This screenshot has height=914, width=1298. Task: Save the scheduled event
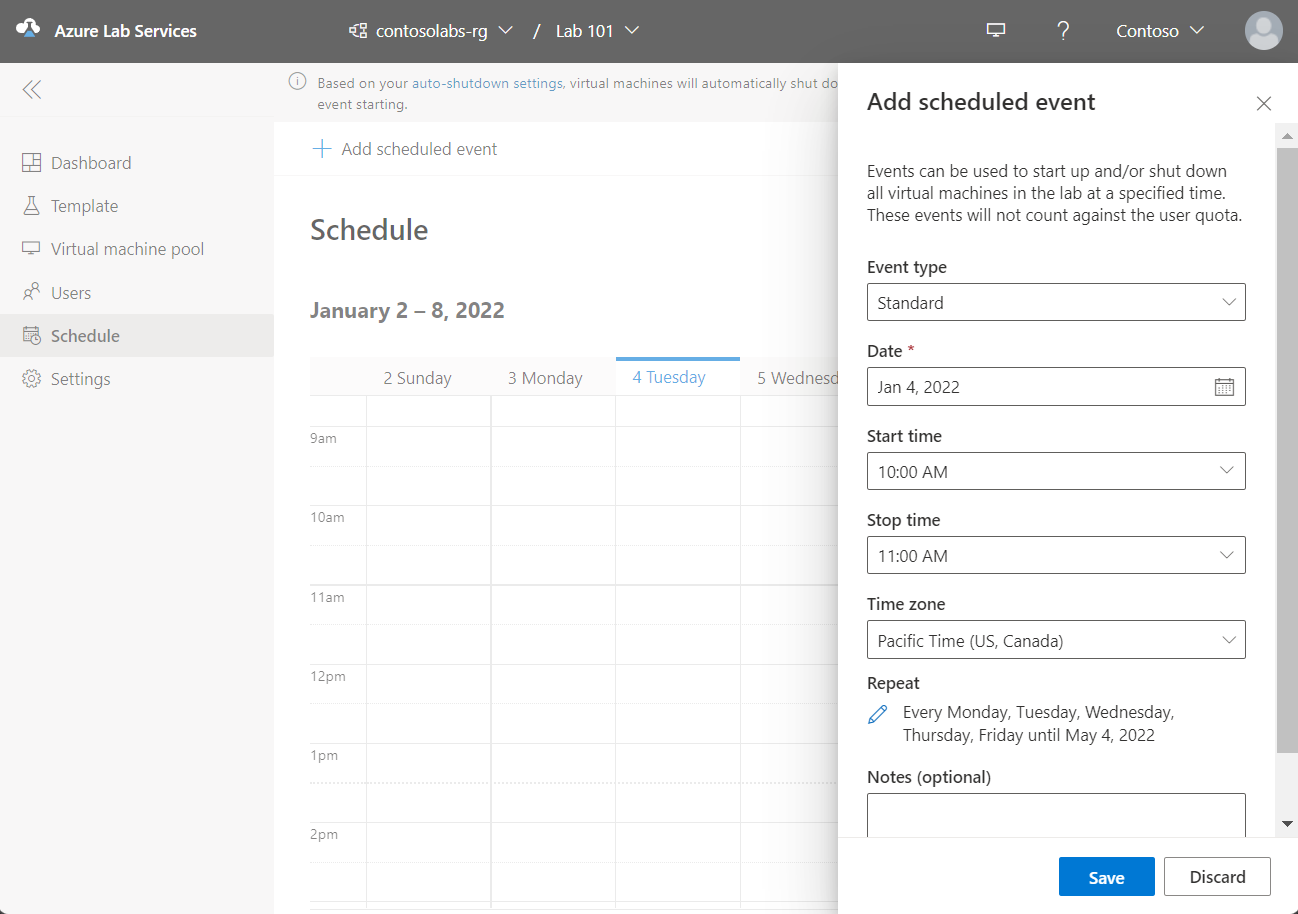[1106, 876]
